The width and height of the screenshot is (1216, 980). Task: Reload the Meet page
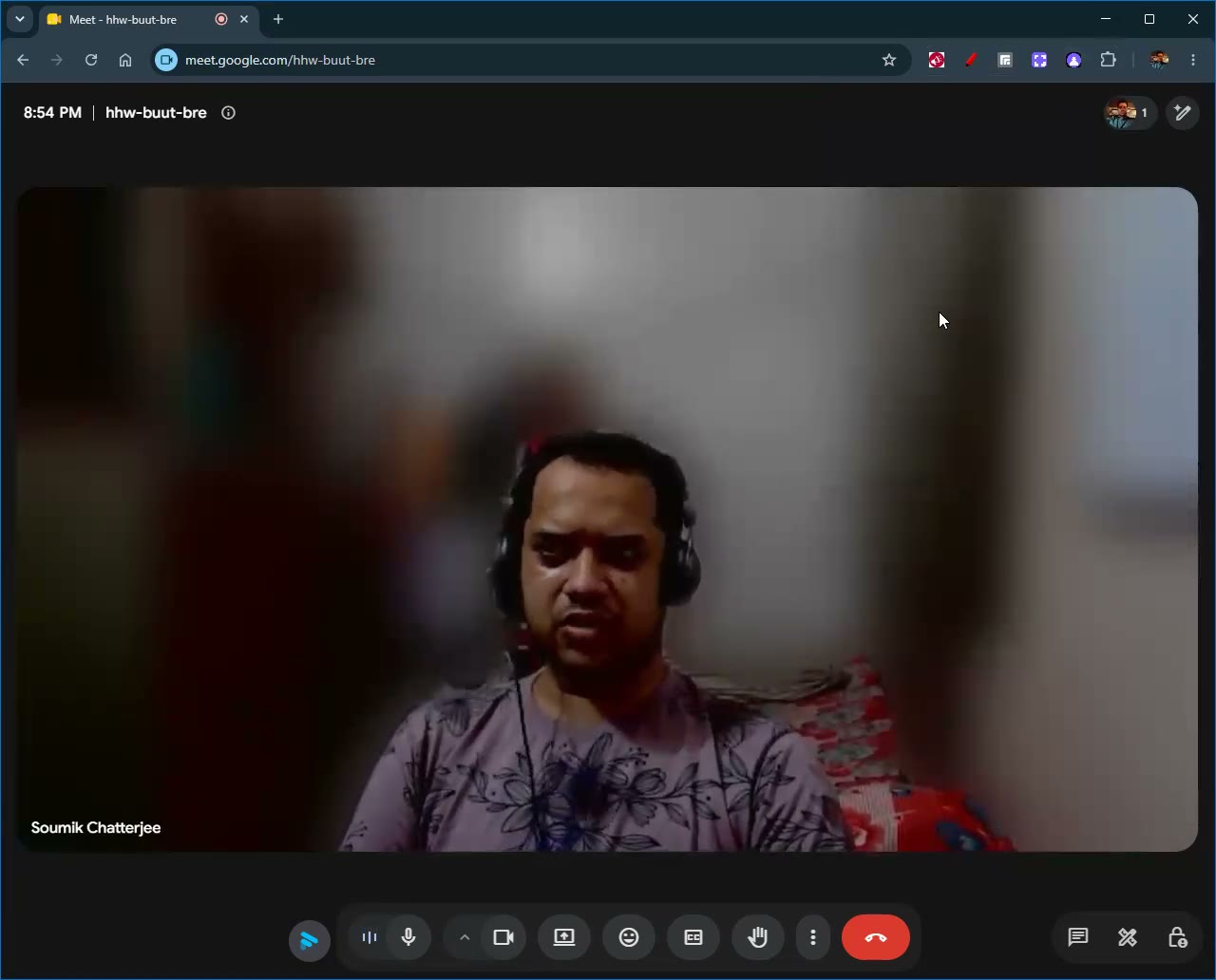(x=91, y=60)
